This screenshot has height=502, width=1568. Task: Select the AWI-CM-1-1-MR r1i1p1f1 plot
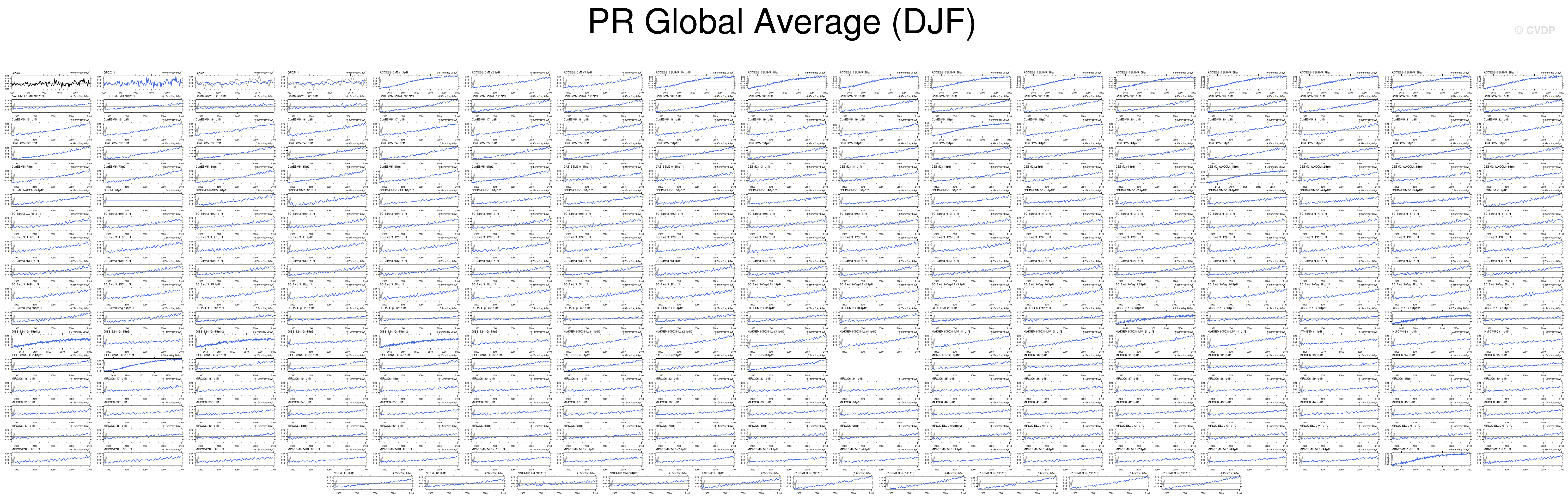(x=51, y=105)
